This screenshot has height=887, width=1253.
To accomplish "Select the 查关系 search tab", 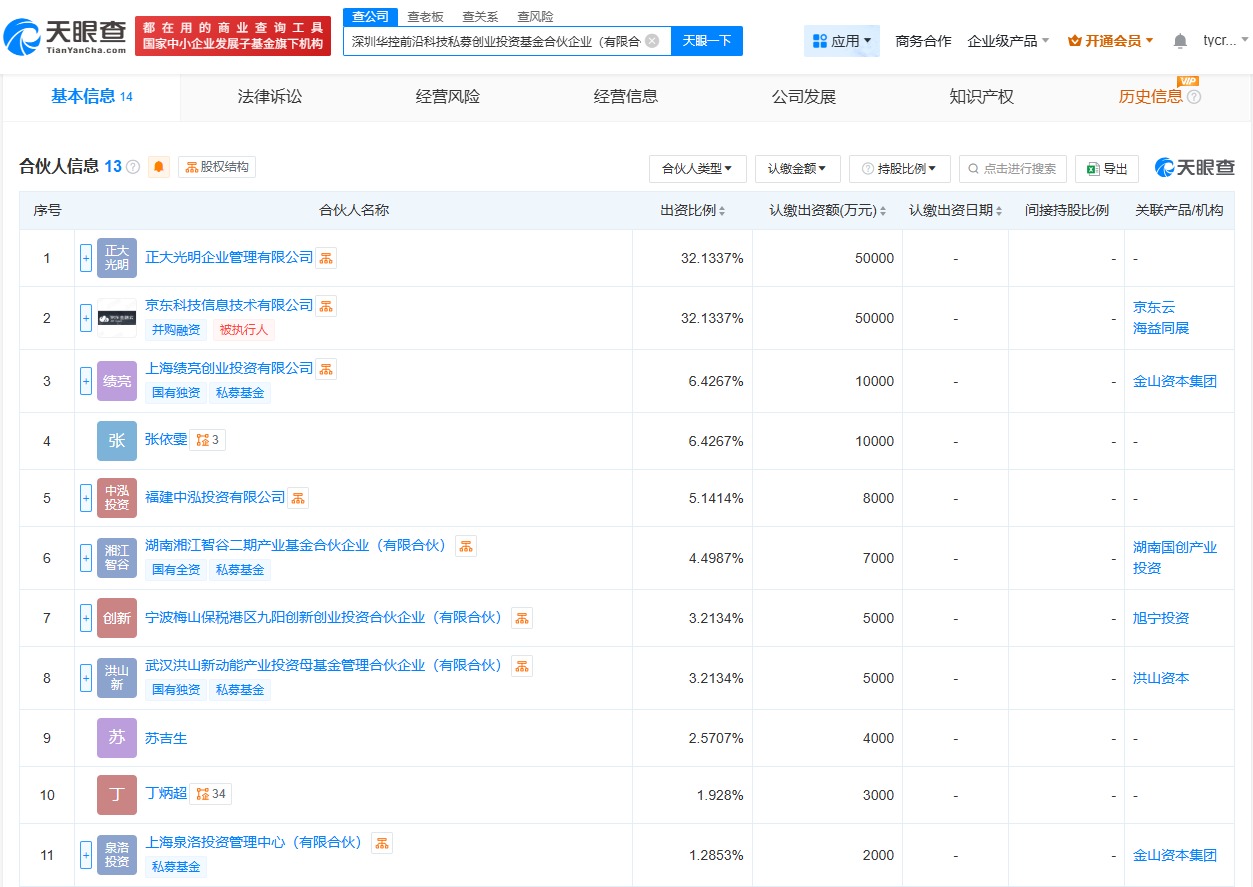I will pyautogui.click(x=480, y=17).
